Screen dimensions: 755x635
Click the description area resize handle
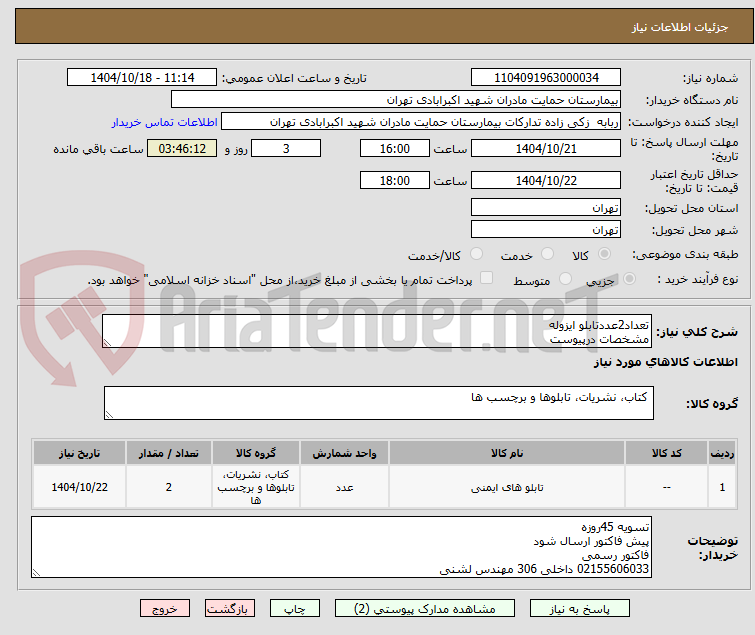pos(107,342)
